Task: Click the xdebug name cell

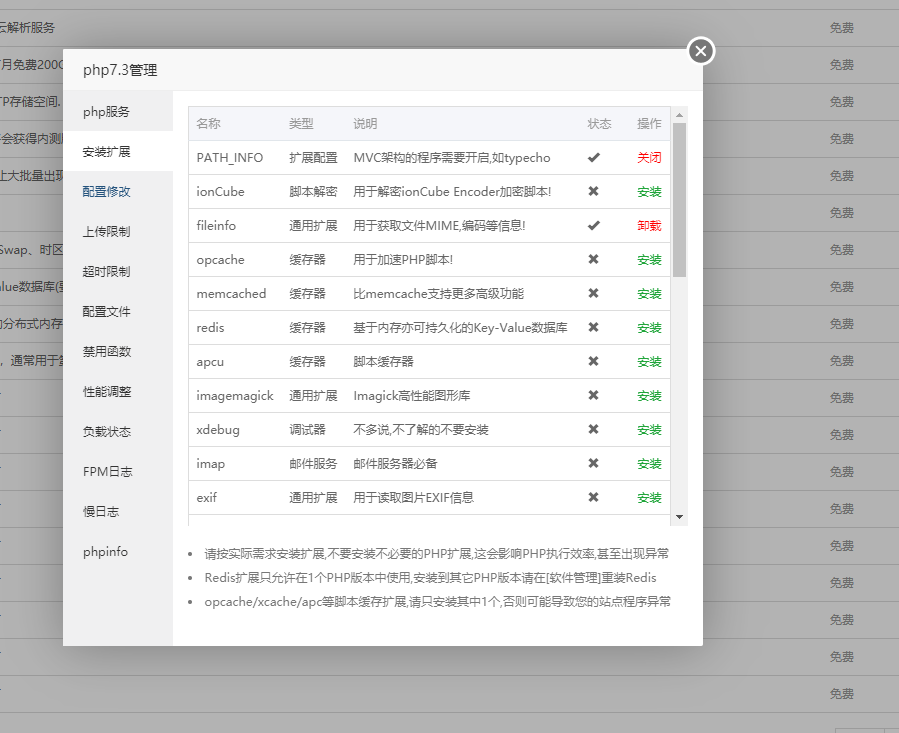Action: click(x=218, y=430)
